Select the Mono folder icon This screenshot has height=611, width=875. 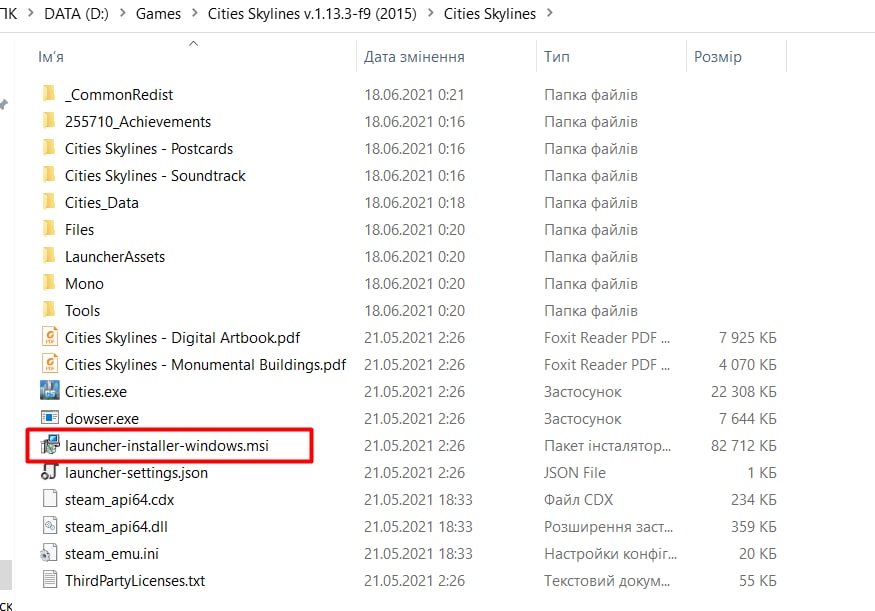(x=49, y=282)
